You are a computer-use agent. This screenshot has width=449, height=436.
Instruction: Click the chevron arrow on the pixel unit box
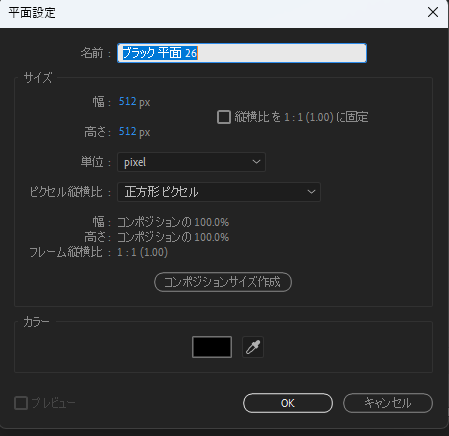[256, 162]
